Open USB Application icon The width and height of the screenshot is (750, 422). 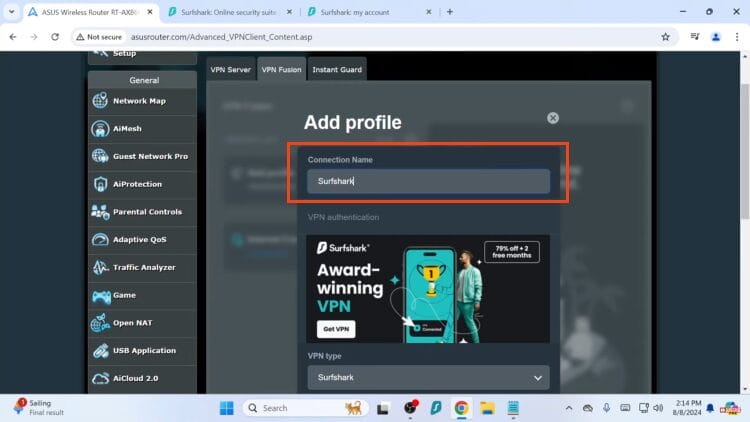pyautogui.click(x=100, y=351)
